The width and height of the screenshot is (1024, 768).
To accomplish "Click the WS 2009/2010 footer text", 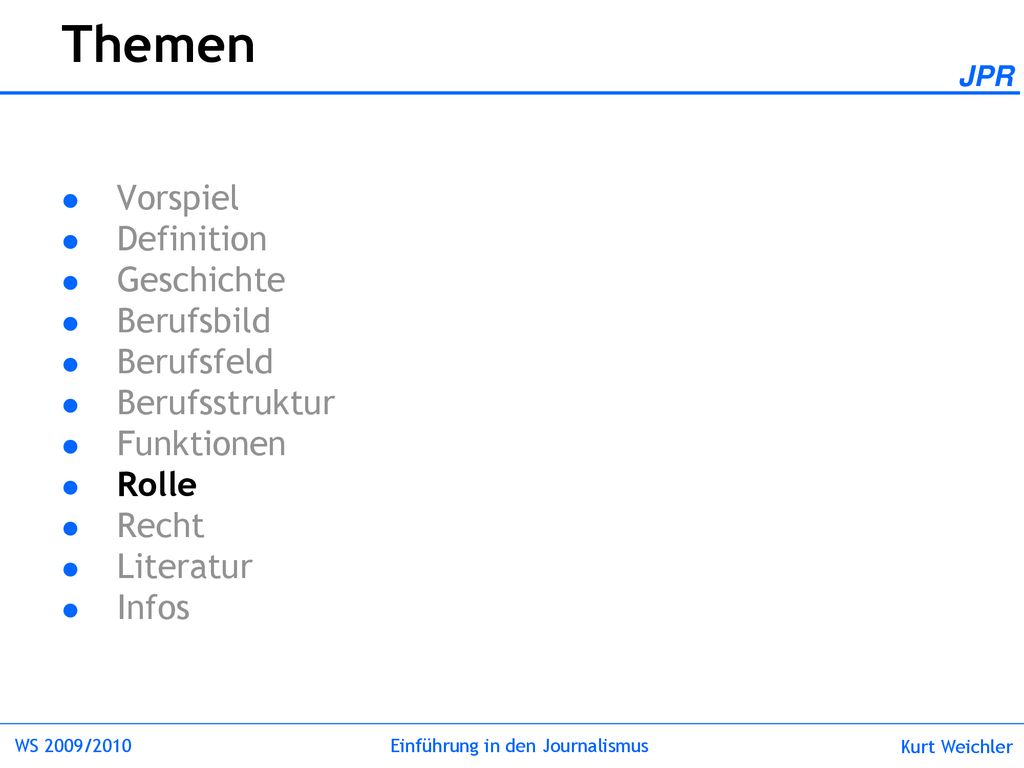I will click(x=73, y=746).
